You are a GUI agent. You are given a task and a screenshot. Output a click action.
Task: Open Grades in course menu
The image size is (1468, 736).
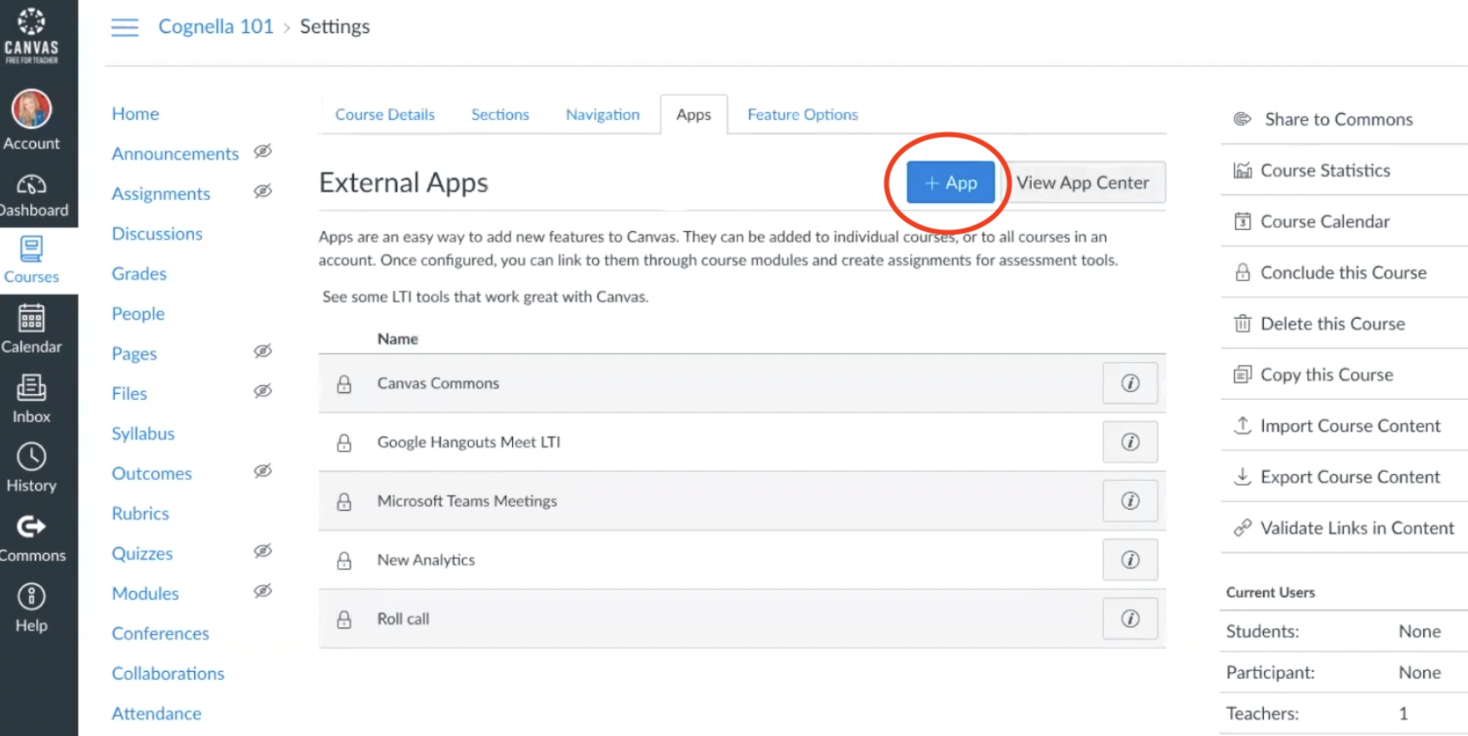[139, 273]
